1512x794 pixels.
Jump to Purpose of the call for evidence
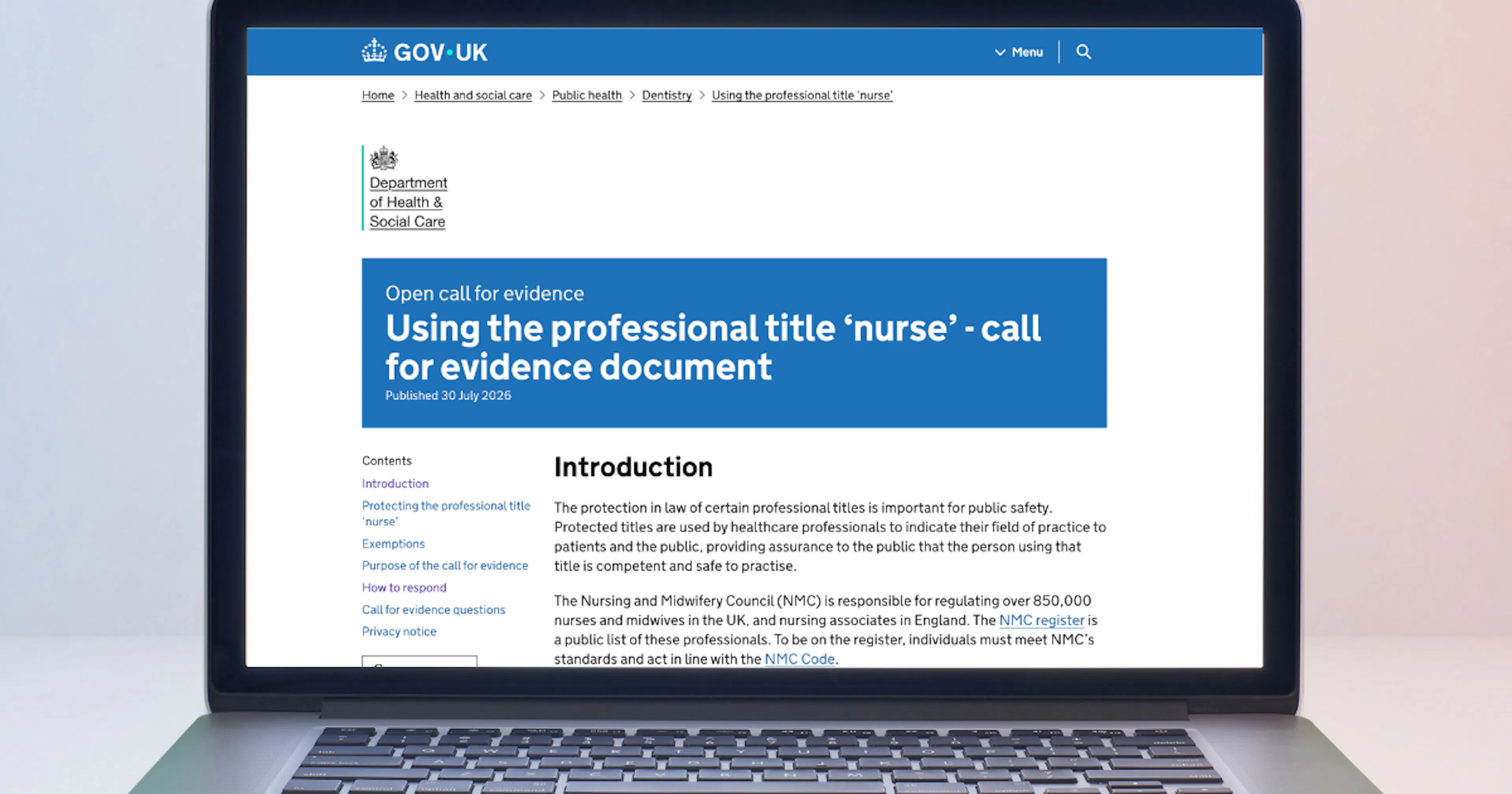(x=445, y=566)
